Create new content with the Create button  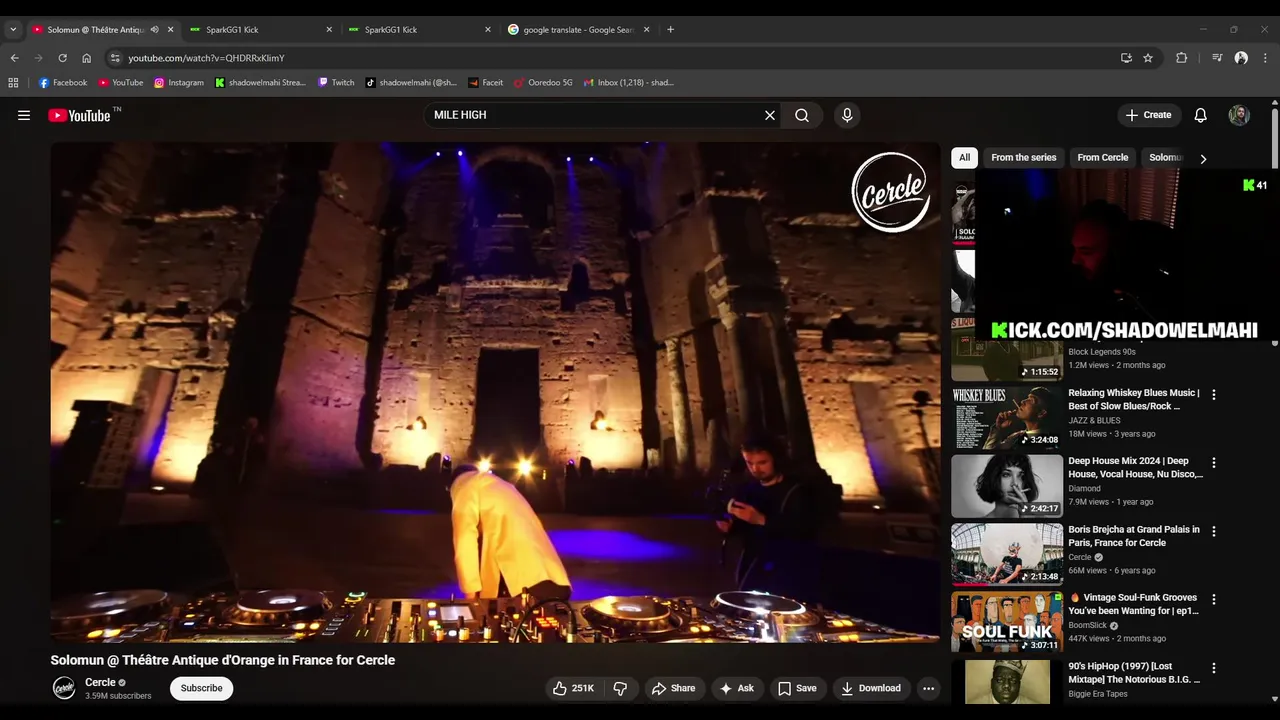1148,115
